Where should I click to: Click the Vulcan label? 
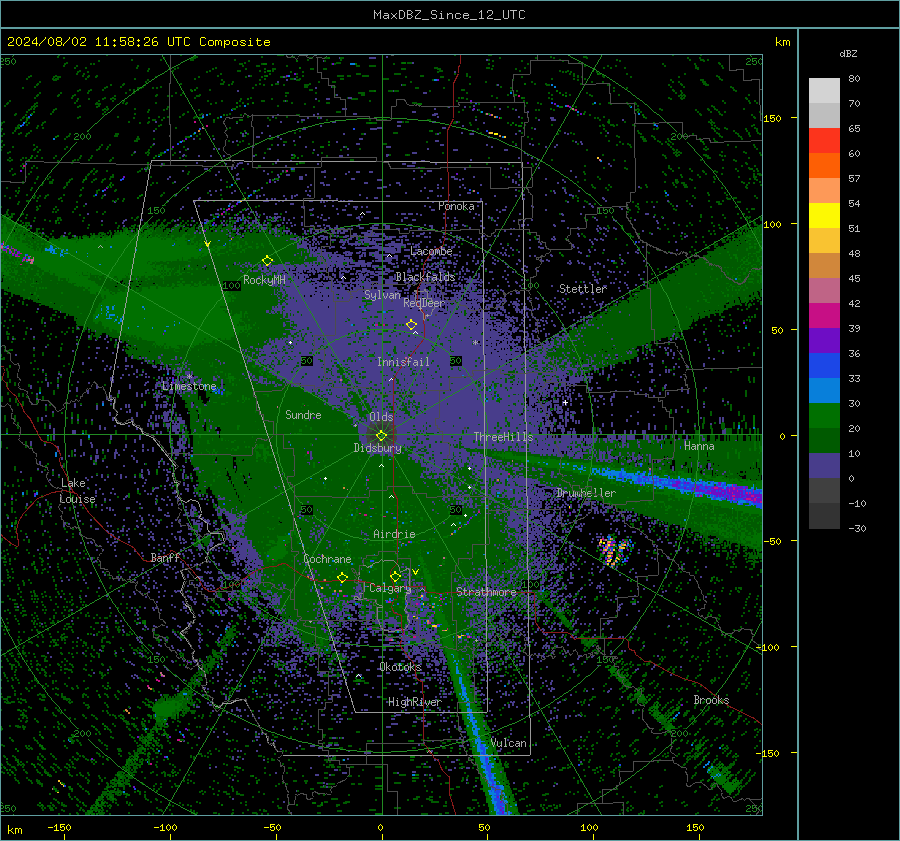[x=508, y=743]
